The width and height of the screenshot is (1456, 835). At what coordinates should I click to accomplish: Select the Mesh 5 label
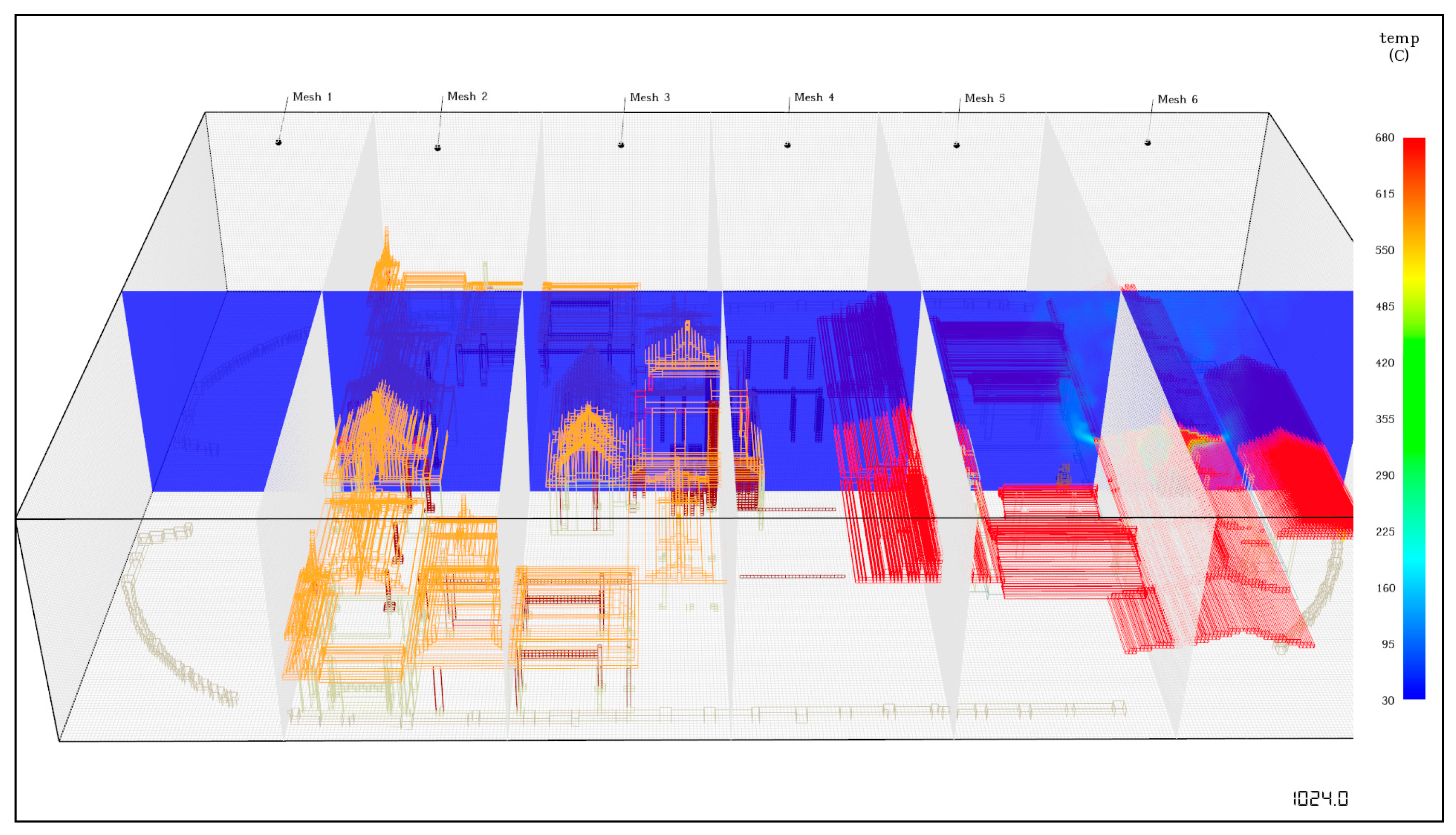pos(984,98)
